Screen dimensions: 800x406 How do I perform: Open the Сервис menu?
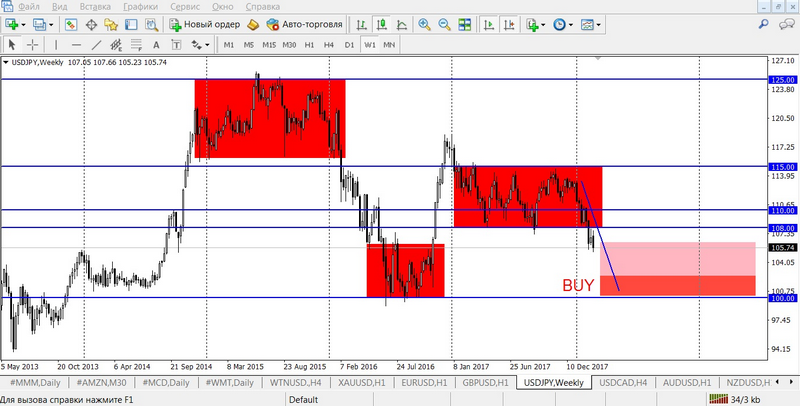click(188, 7)
